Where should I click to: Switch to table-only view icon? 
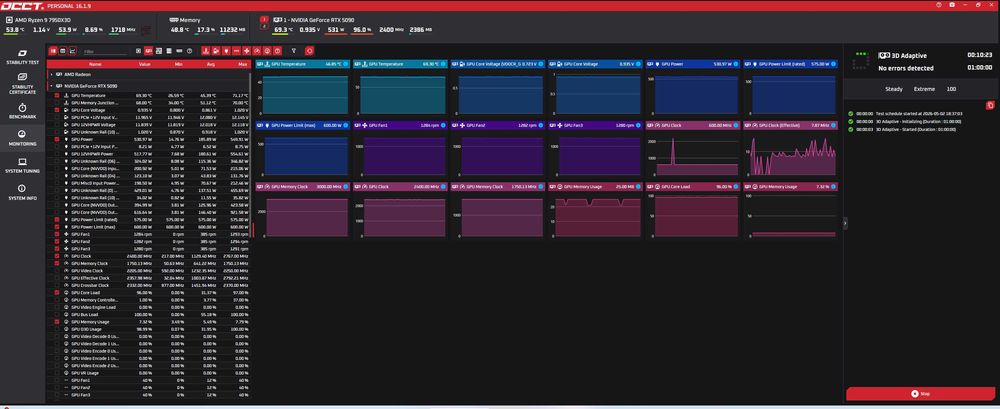[62, 50]
